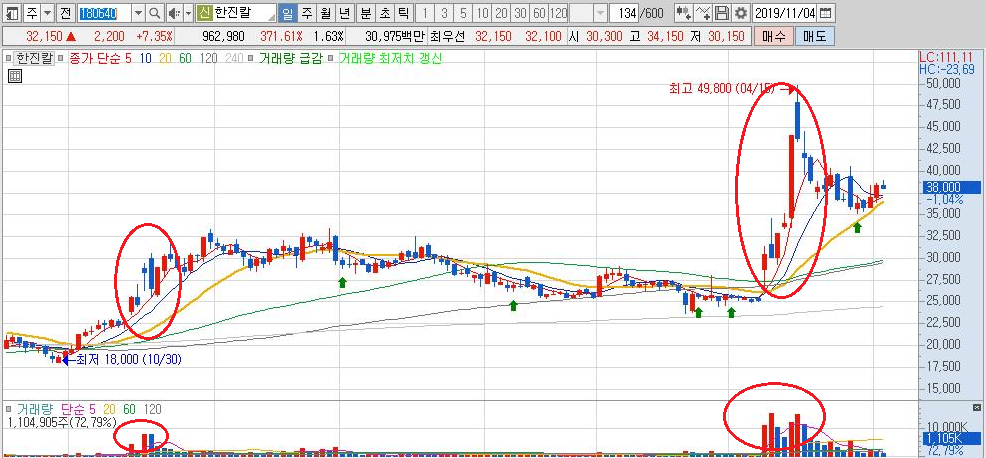Click the blue 10 moving average legend value

(x=145, y=59)
